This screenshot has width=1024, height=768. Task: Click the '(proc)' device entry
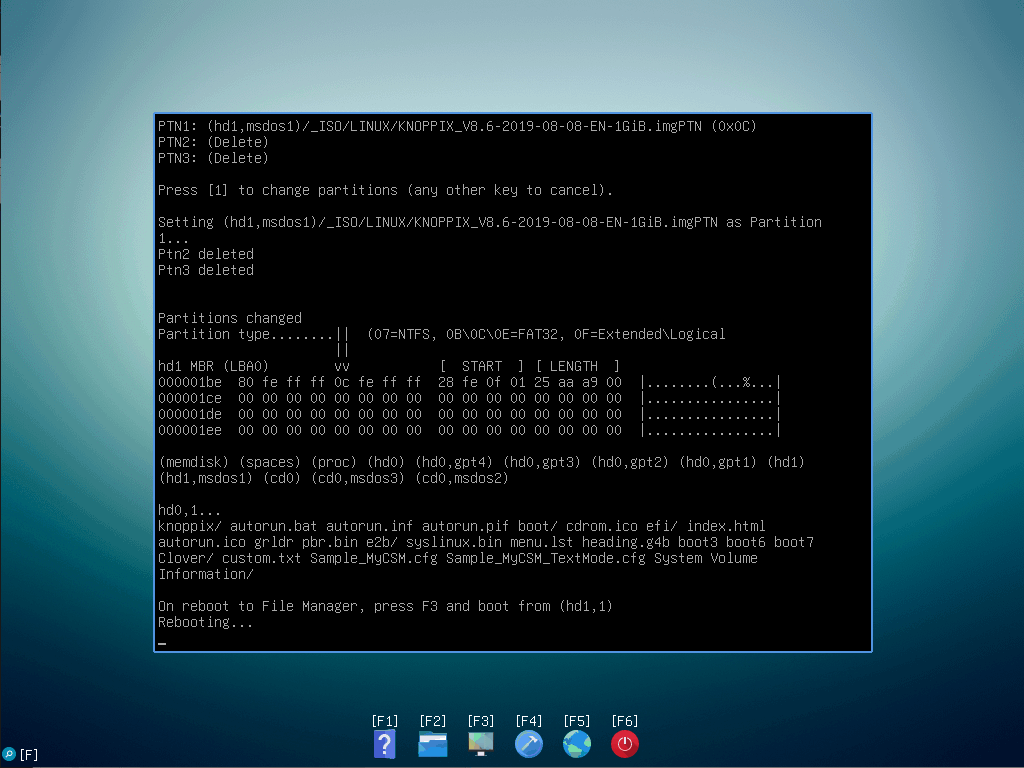click(334, 462)
